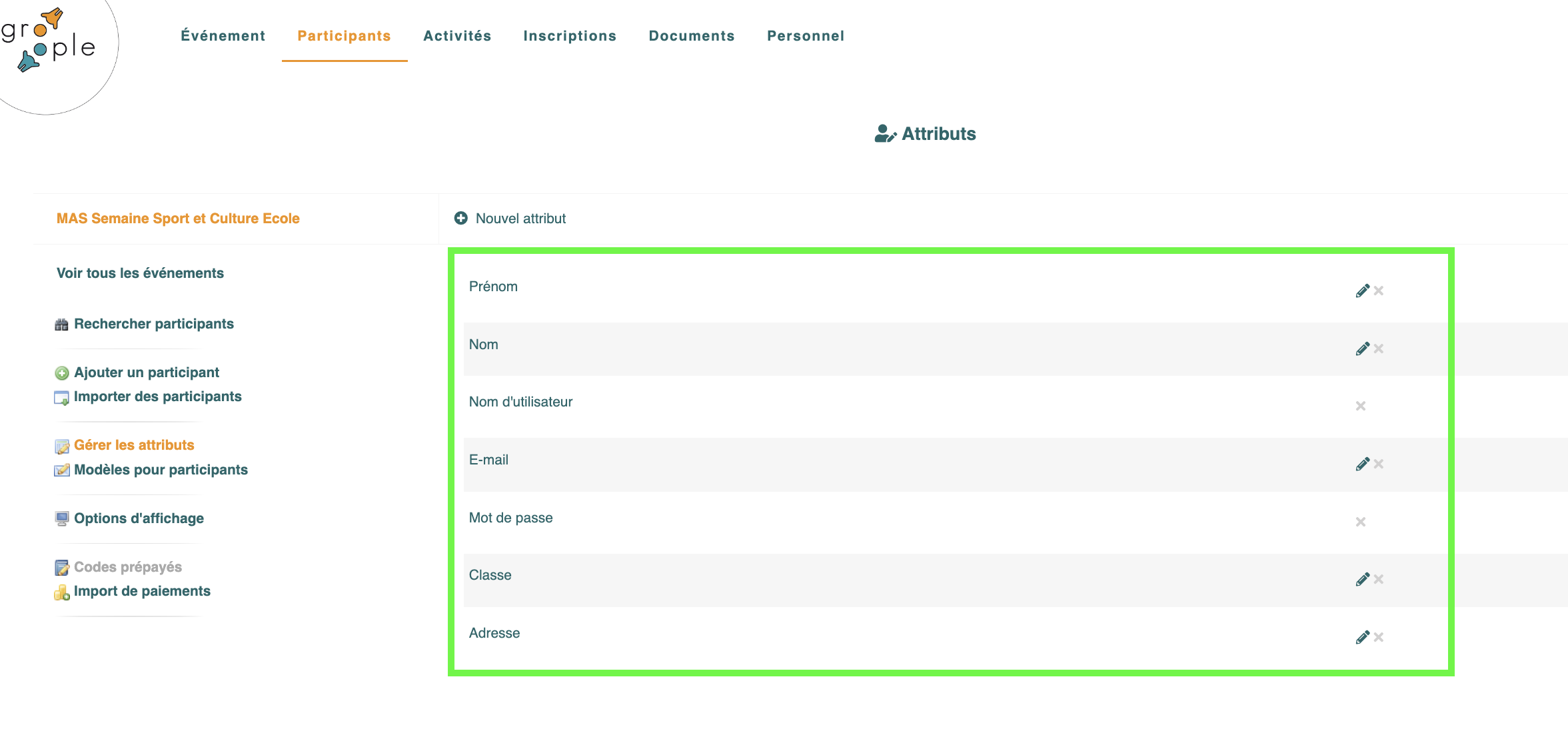Delete the Classe attribute
This screenshot has width=1568, height=737.
[x=1379, y=579]
